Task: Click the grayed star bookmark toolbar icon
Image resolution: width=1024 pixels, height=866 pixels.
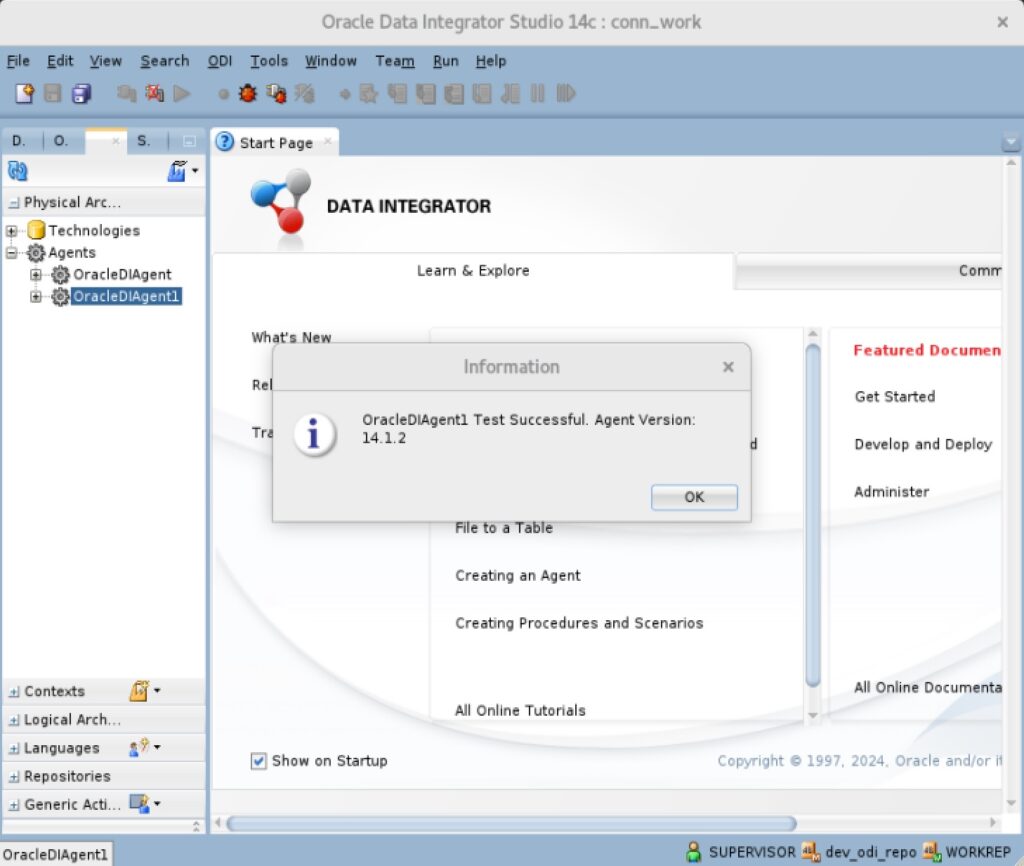Action: [368, 93]
